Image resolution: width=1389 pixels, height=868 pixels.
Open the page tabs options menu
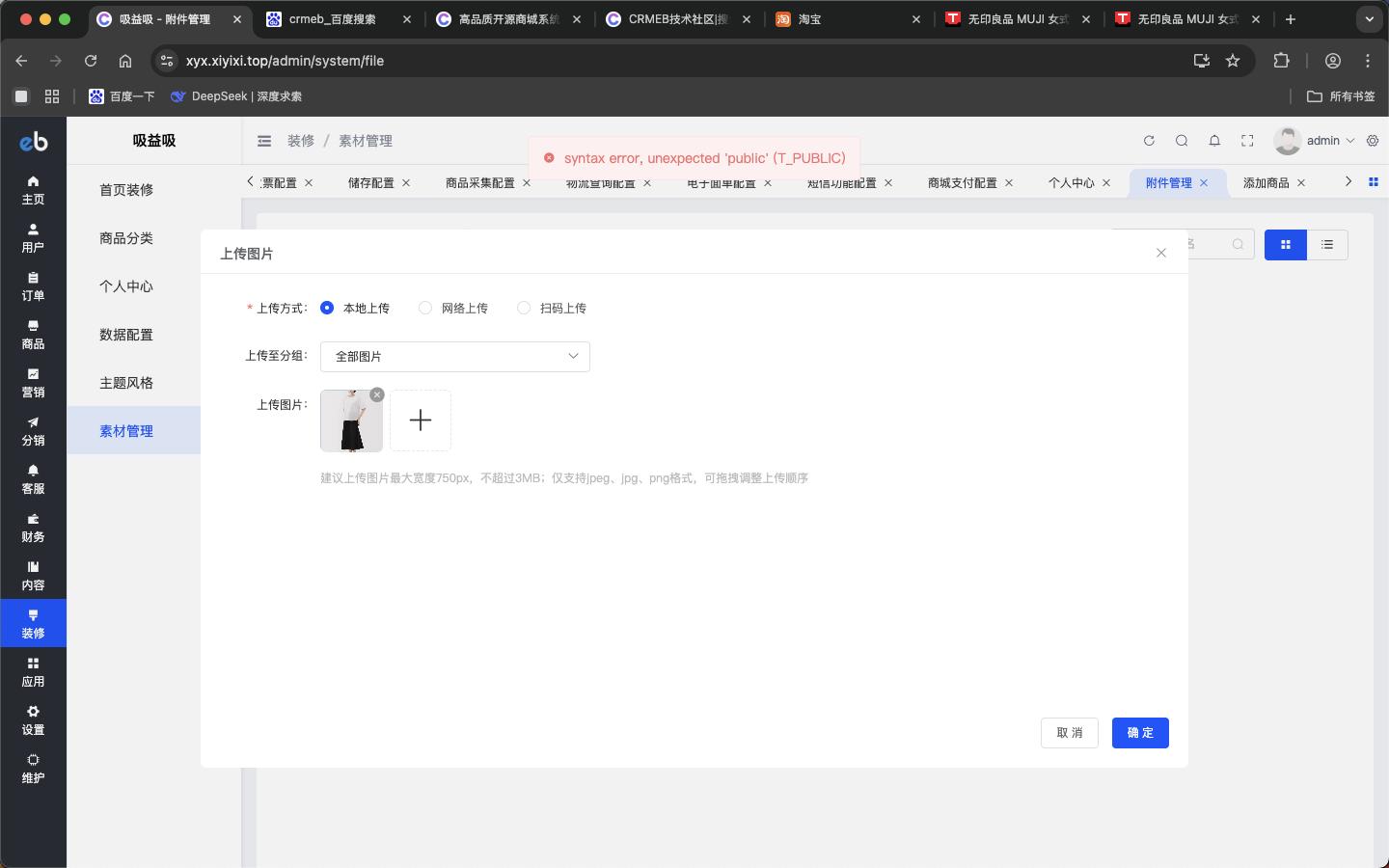[1374, 182]
